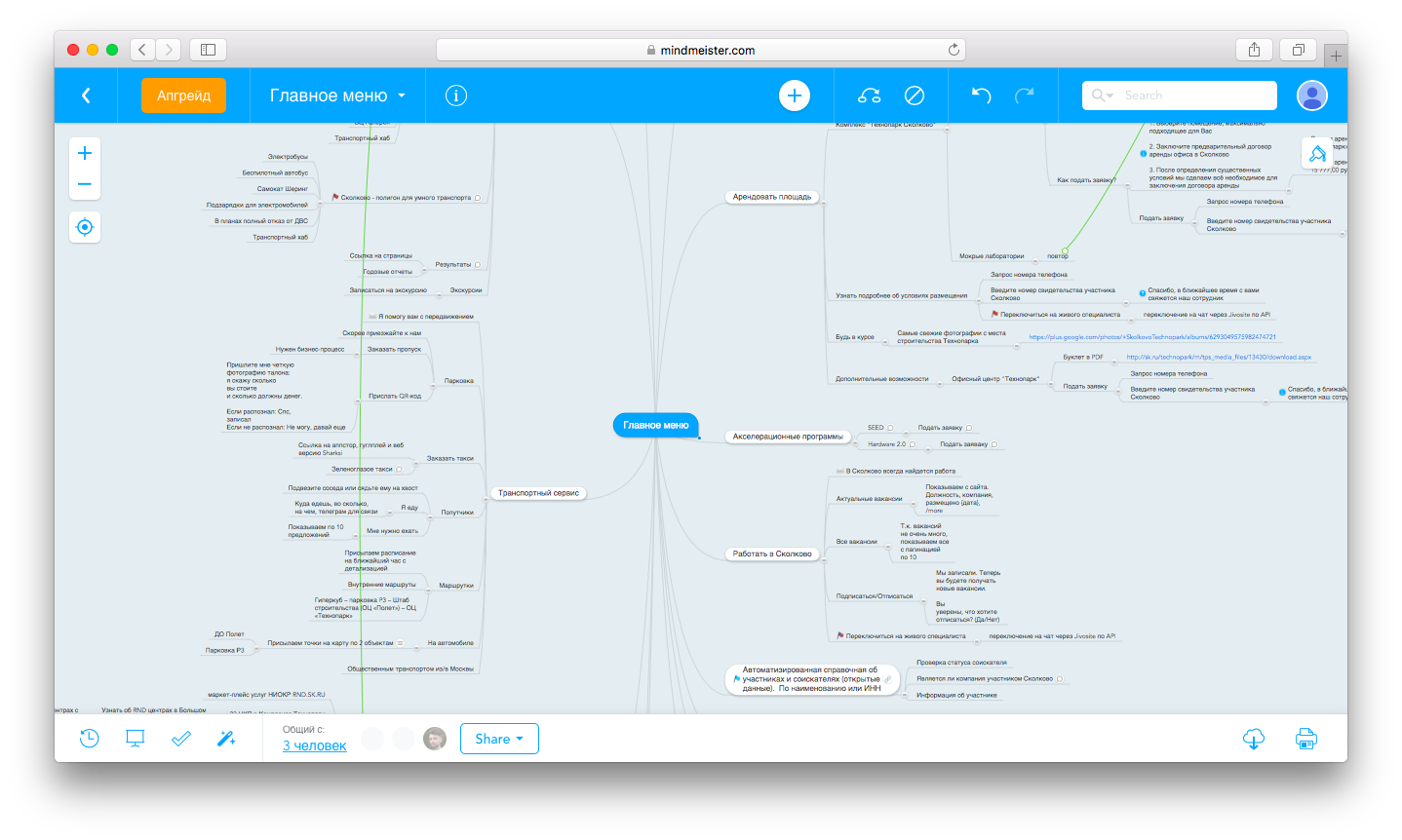Open note on Сколково - полигон для умного транспорта
The width and height of the screenshot is (1402, 840).
(478, 198)
